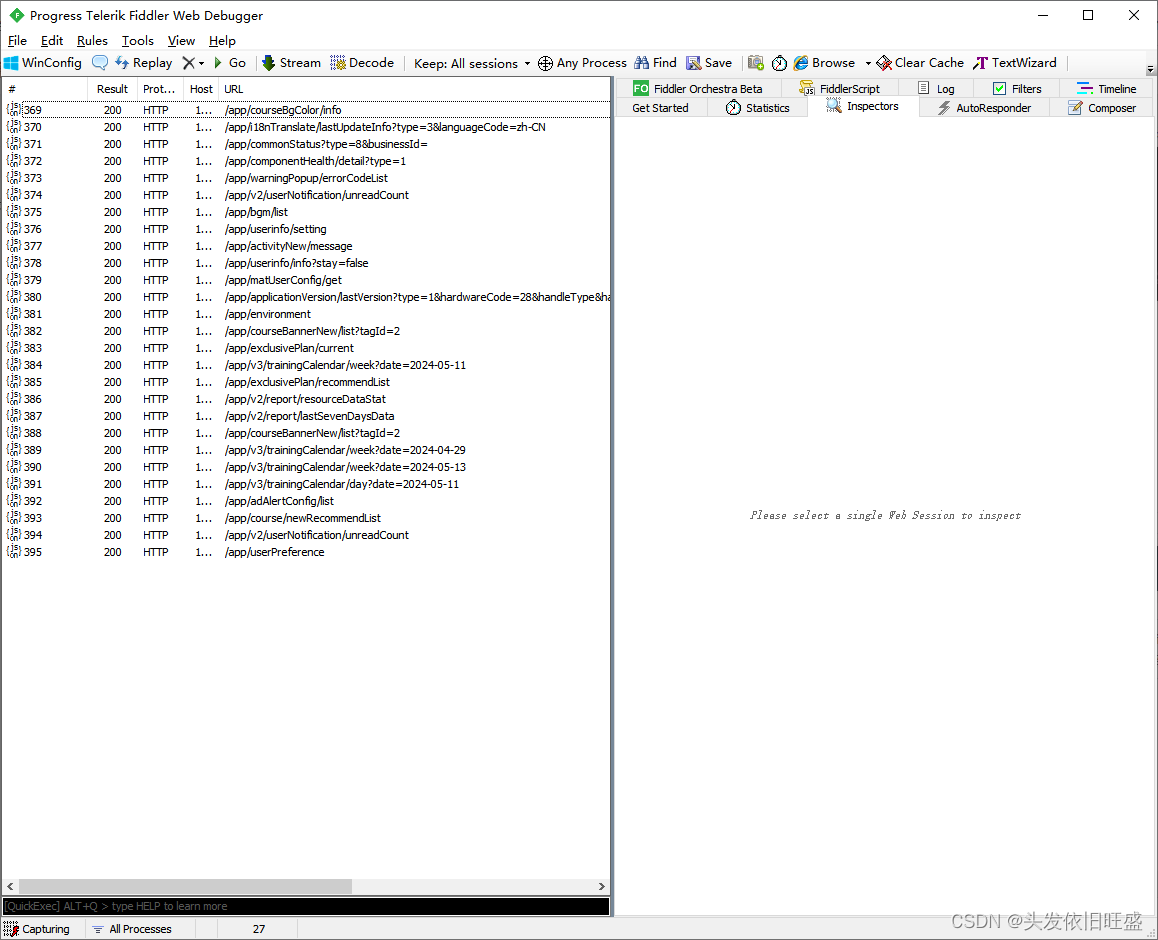Viewport: 1158px width, 940px height.
Task: Sort by the Protocol column header
Action: 159,89
